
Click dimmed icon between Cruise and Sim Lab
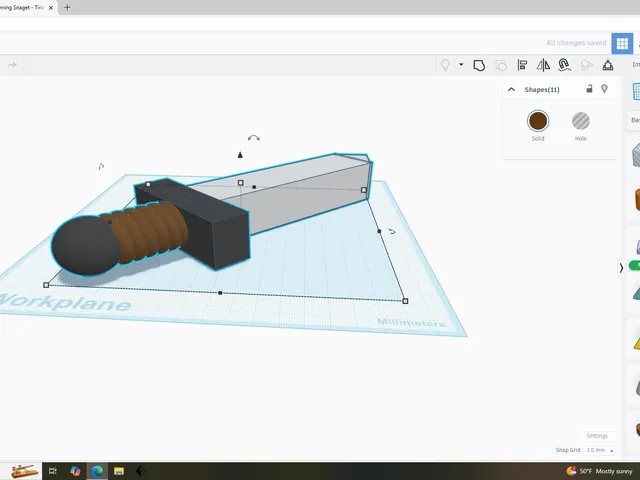(587, 65)
